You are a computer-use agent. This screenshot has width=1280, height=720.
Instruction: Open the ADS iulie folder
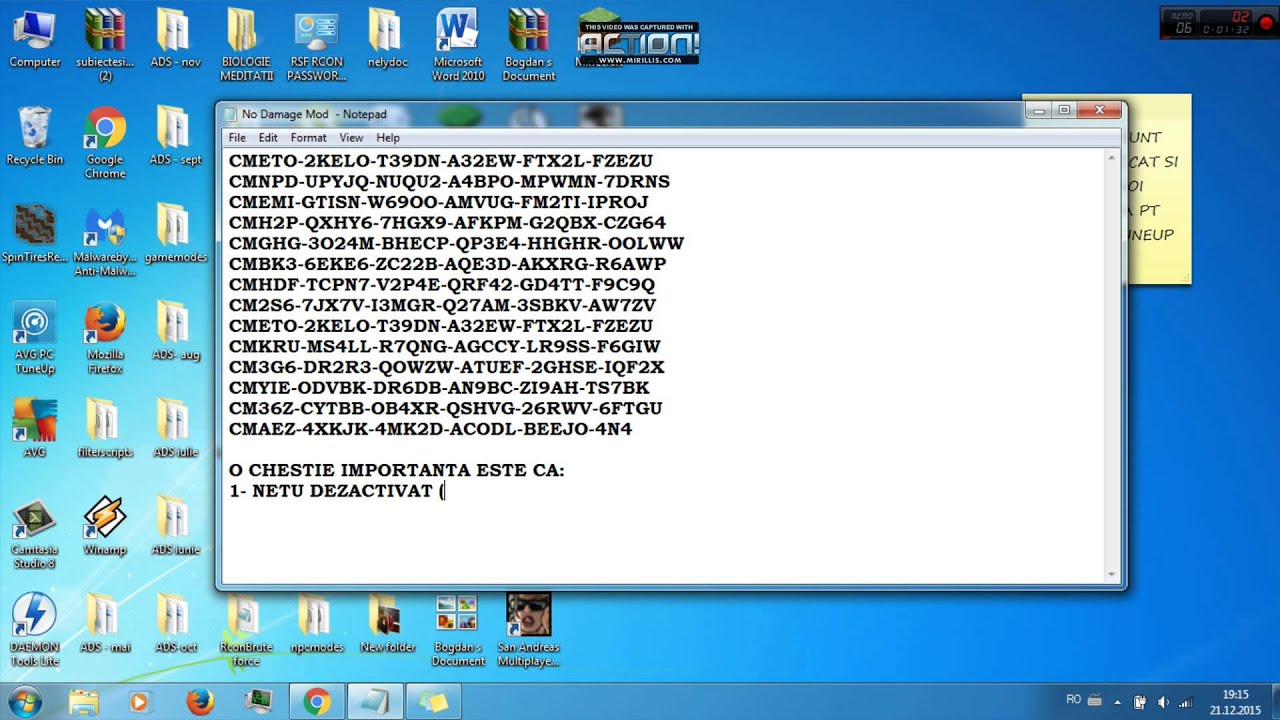pos(175,429)
